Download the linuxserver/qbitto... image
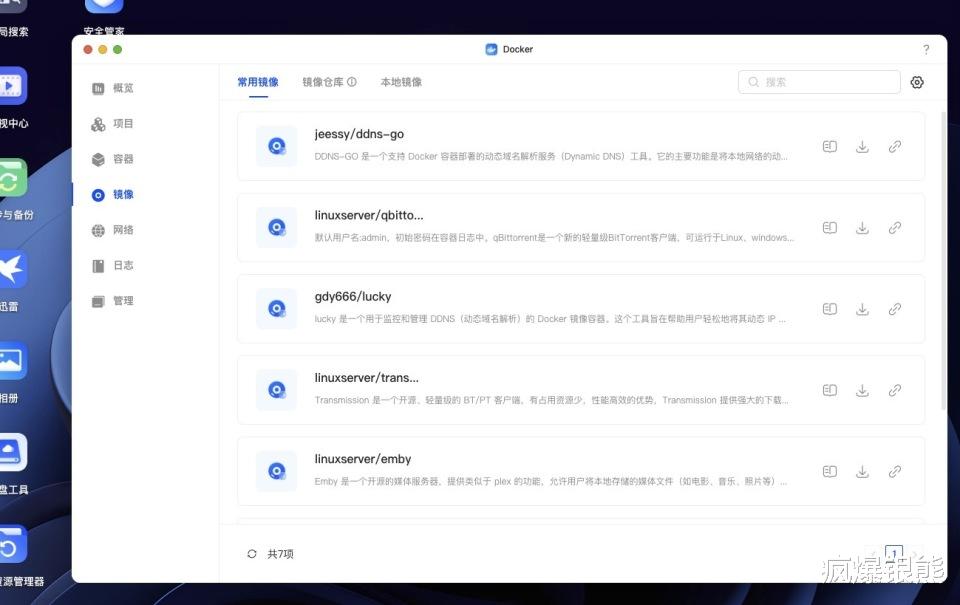Viewport: 960px width, 605px height. [x=862, y=228]
